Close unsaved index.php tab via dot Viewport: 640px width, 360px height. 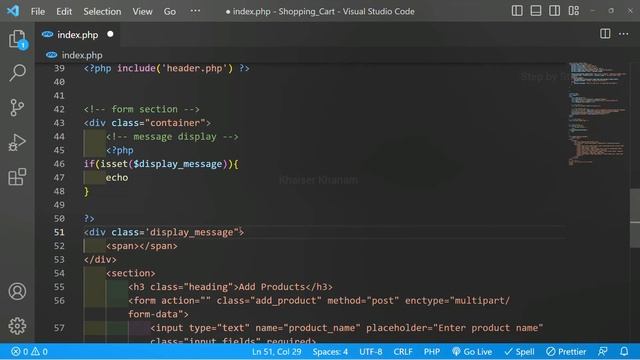110,34
